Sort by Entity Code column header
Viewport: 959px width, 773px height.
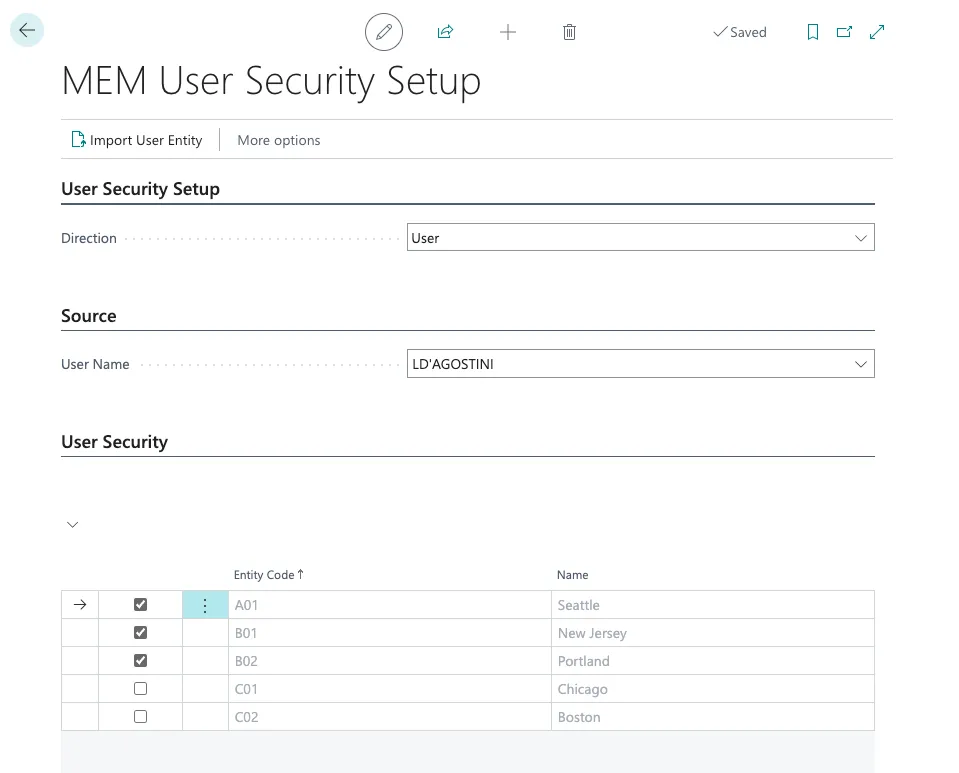pyautogui.click(x=264, y=575)
